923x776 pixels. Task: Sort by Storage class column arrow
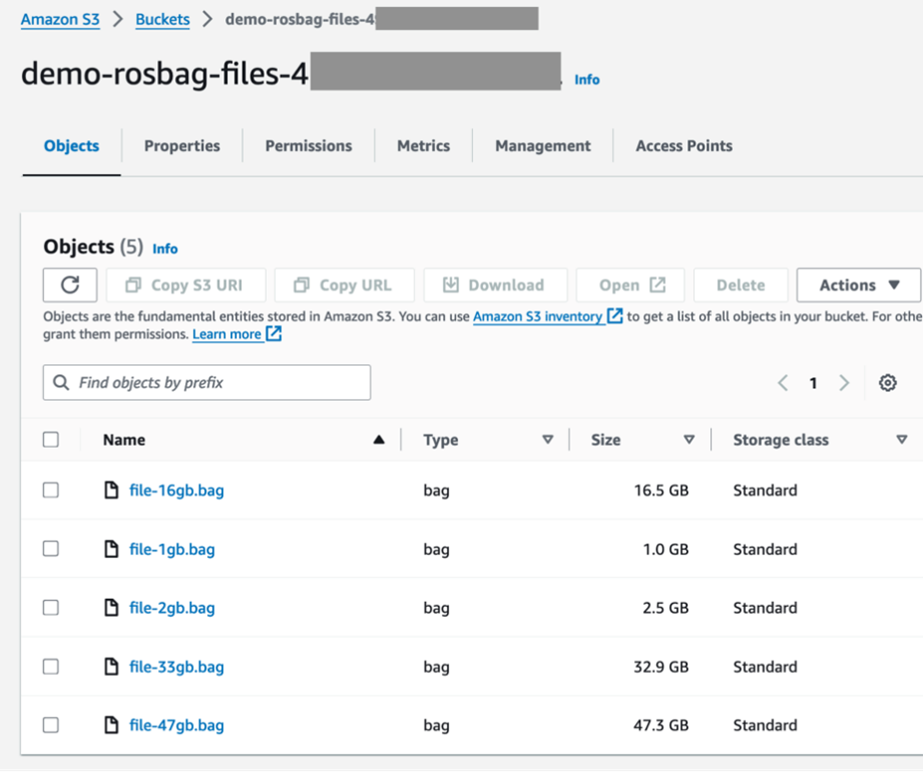click(x=901, y=439)
